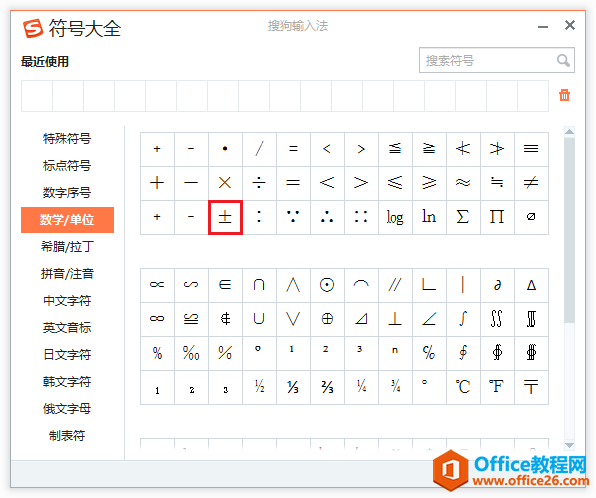The width and height of the screenshot is (596, 498).
Task: Insert the approximately-equal ≈ symbol
Action: point(463,183)
